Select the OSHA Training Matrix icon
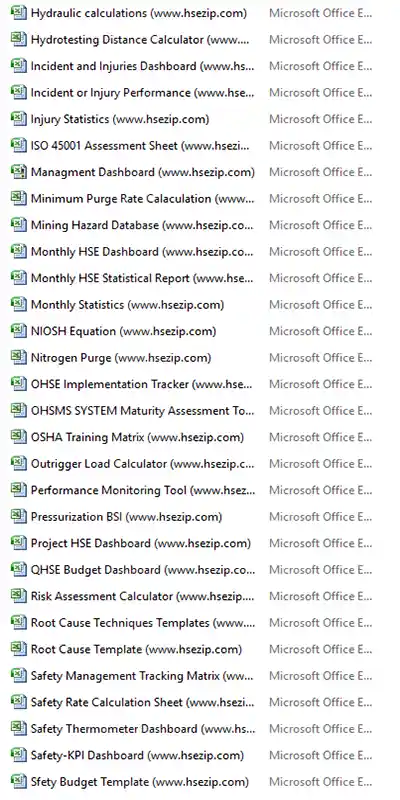The width and height of the screenshot is (400, 800). point(19,438)
